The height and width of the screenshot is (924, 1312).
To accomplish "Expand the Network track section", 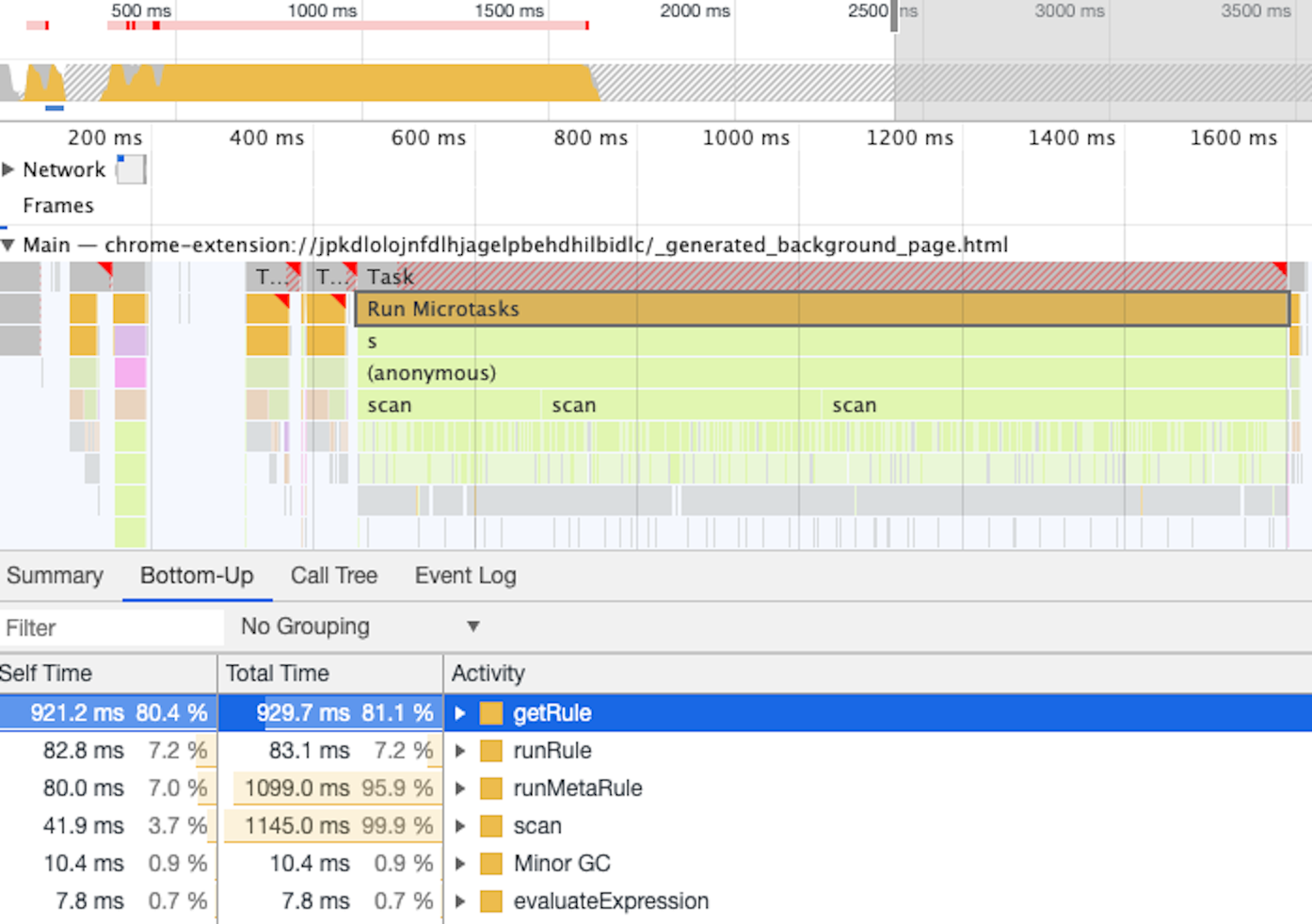I will click(9, 169).
